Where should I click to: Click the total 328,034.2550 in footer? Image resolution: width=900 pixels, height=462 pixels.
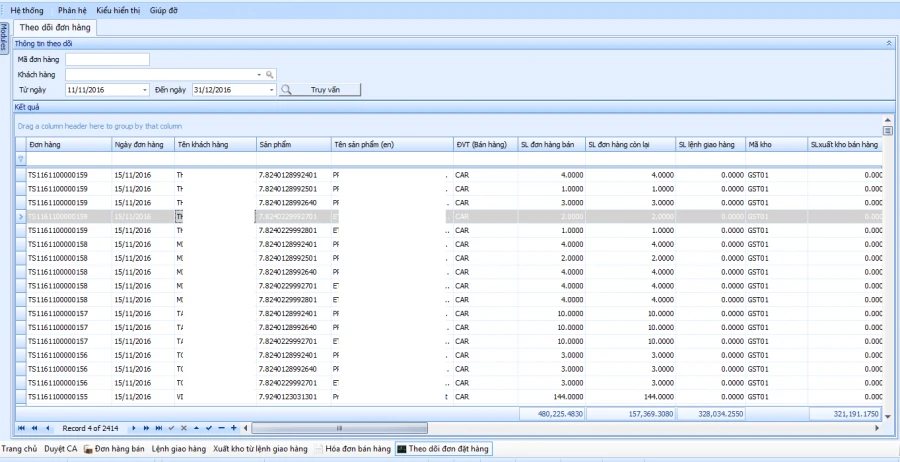point(711,414)
